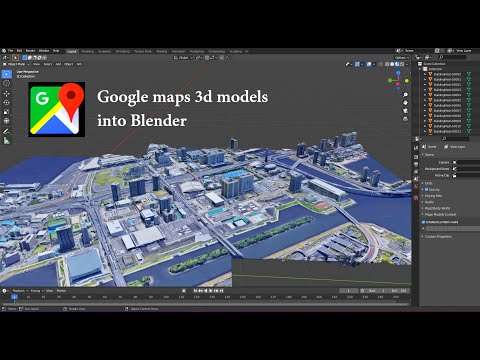Image resolution: width=480 pixels, height=360 pixels.
Task: Click Marker menu in timeline
Action: point(61,291)
